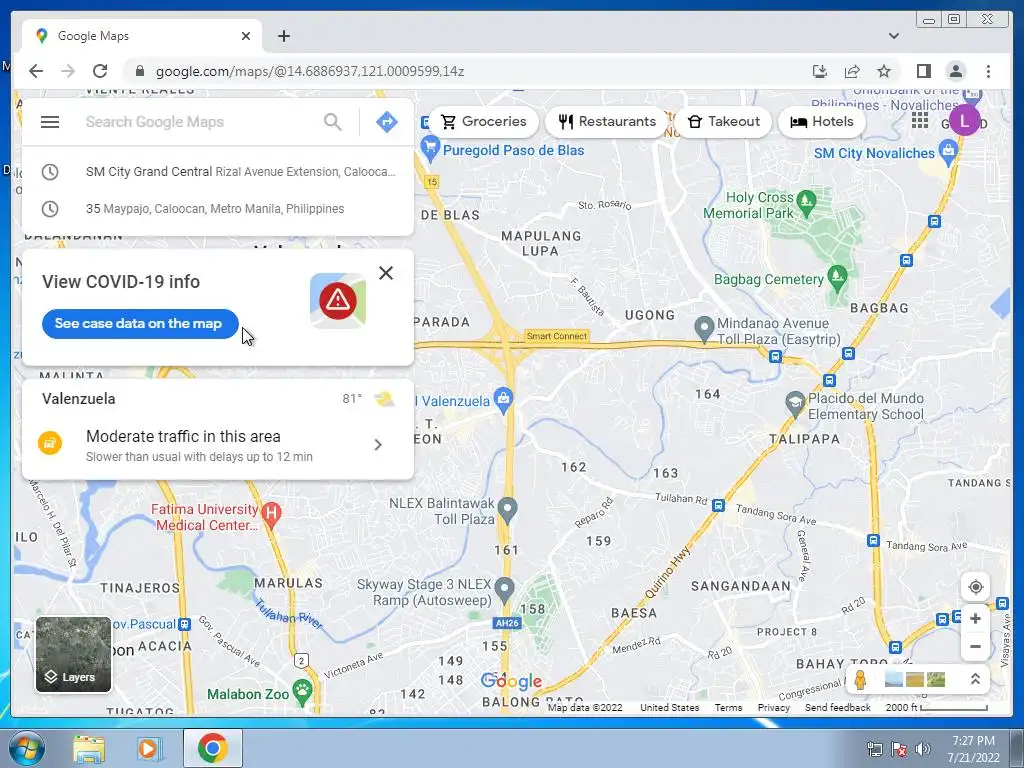Image resolution: width=1024 pixels, height=768 pixels.
Task: Select the Street View Pegman icon
Action: coord(861,680)
